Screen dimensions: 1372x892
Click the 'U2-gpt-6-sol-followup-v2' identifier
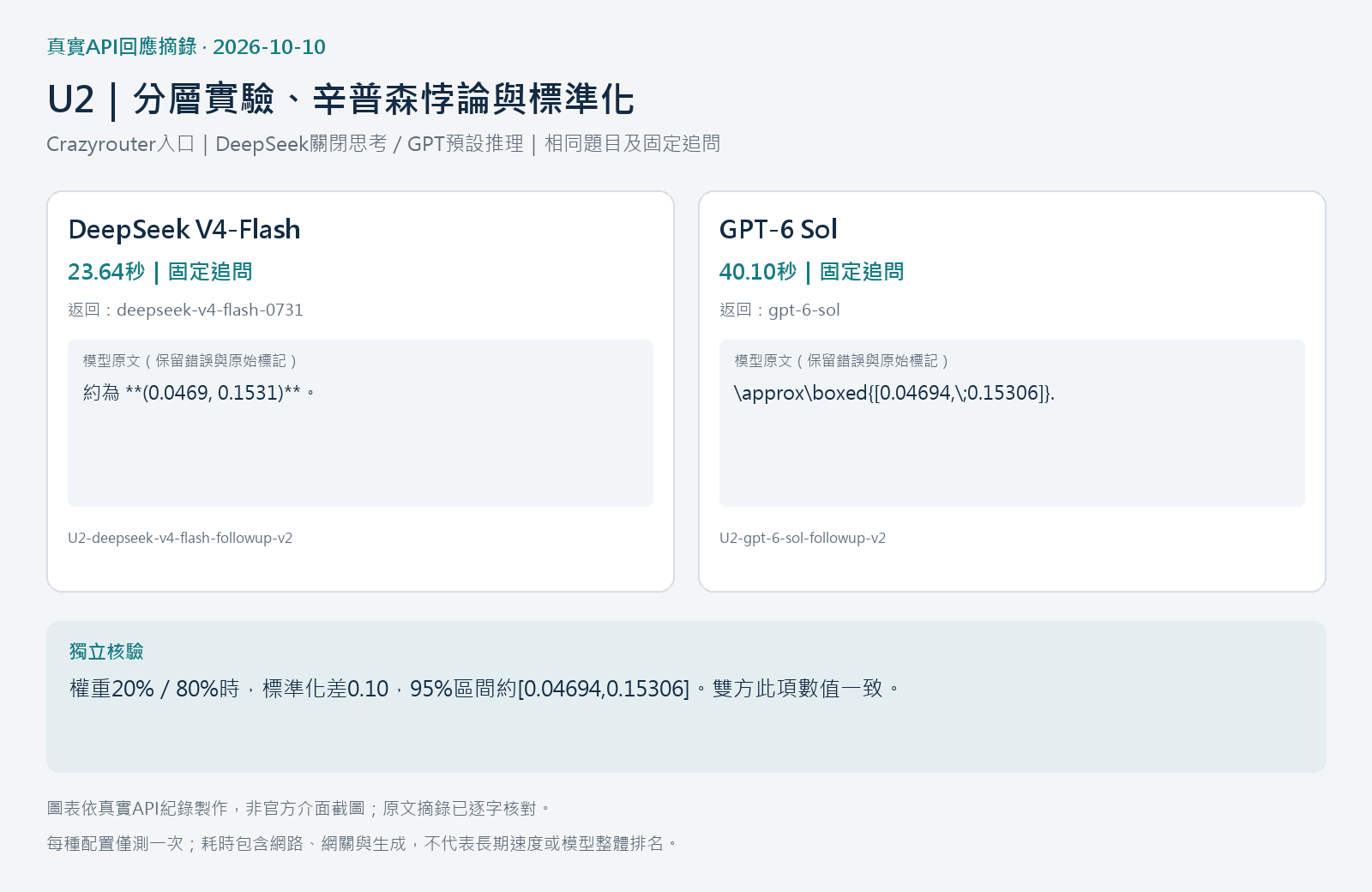pyautogui.click(x=803, y=538)
